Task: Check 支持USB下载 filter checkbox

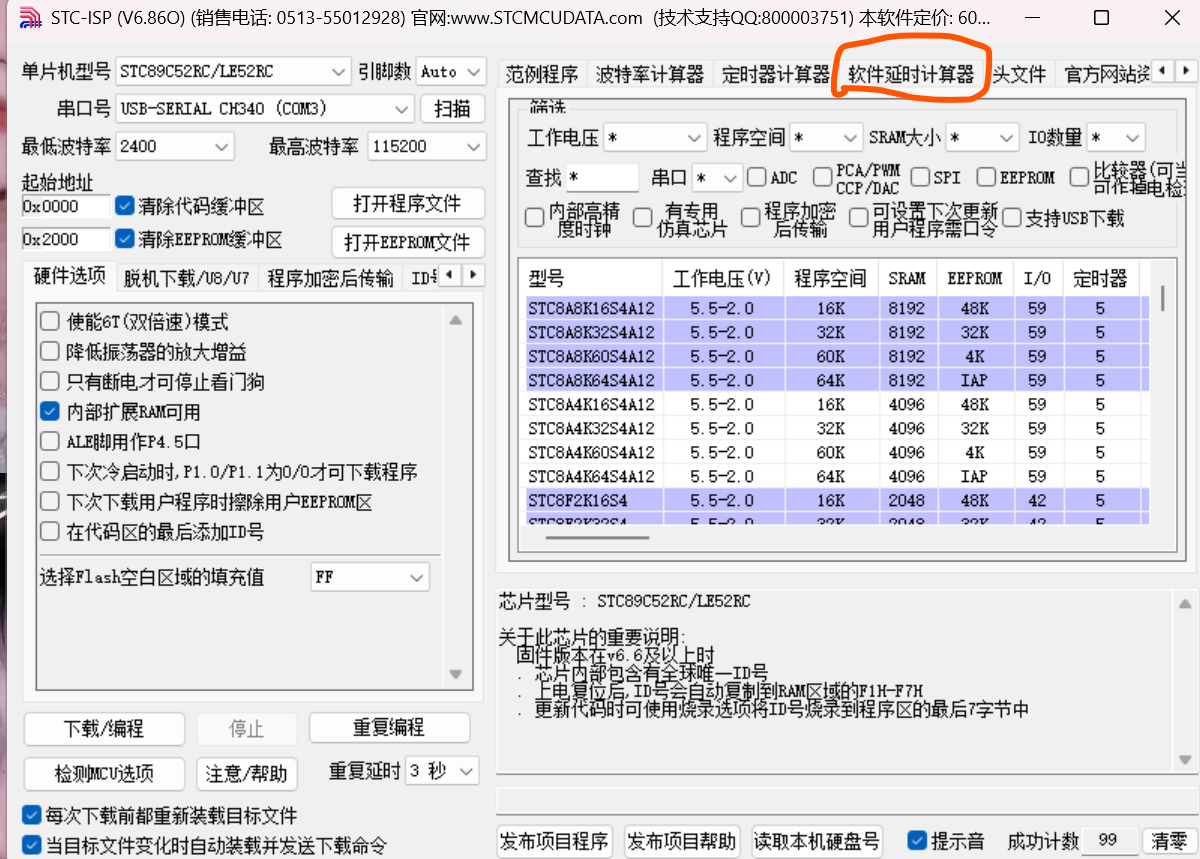Action: (x=1012, y=217)
